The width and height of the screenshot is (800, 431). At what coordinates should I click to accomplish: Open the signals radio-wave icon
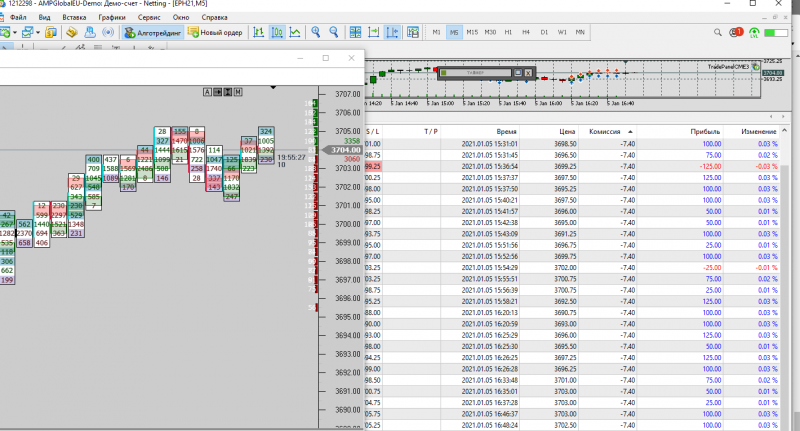pos(108,33)
